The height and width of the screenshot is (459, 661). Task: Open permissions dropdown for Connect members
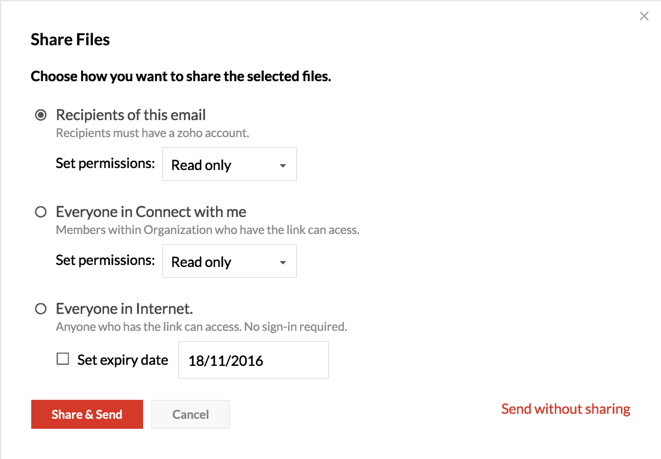[x=229, y=262]
